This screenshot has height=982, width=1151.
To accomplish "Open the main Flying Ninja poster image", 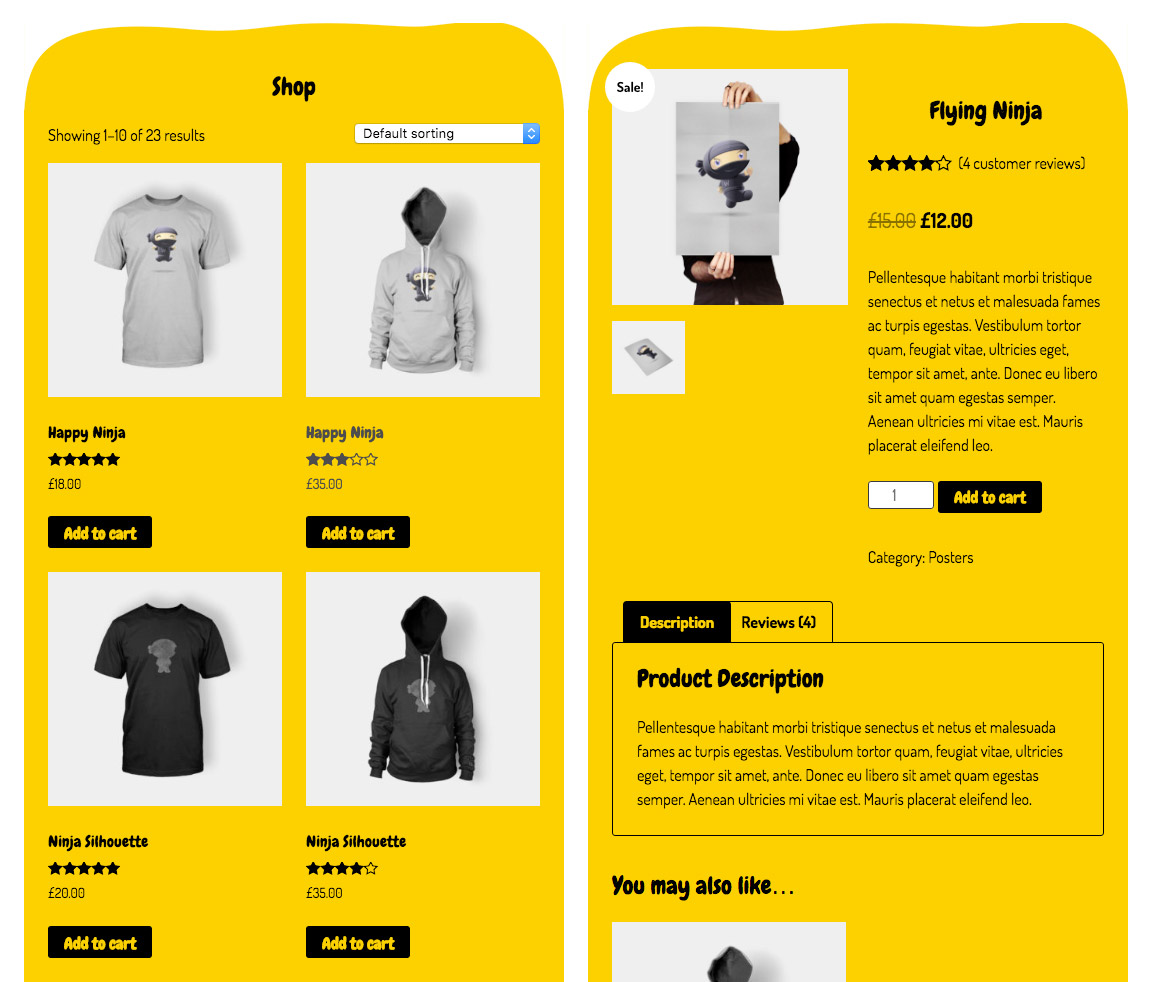I will point(730,187).
